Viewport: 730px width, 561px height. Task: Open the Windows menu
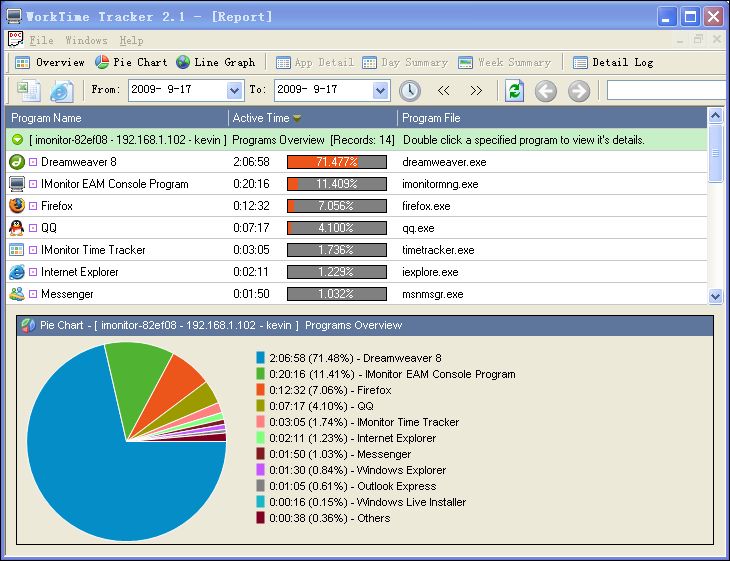click(x=86, y=41)
